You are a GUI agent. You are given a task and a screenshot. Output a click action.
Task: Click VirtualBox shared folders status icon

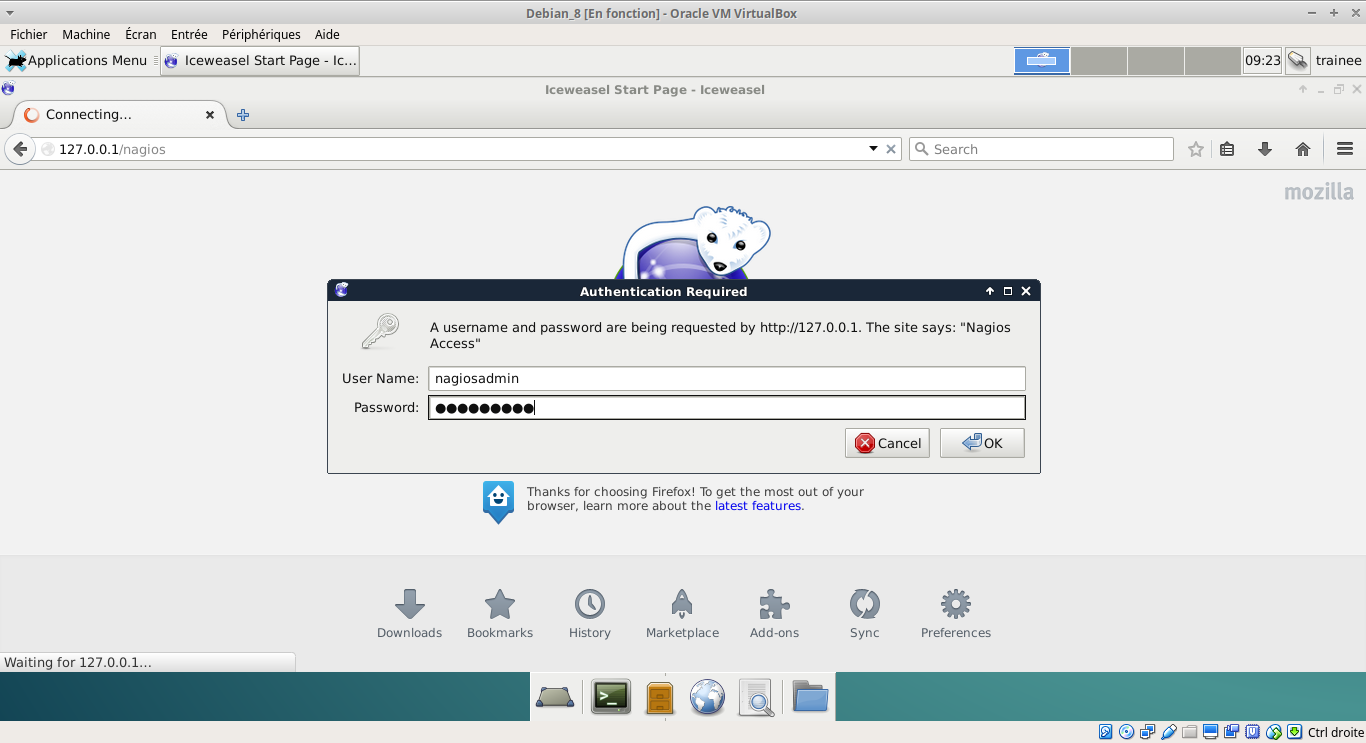[x=1189, y=732]
